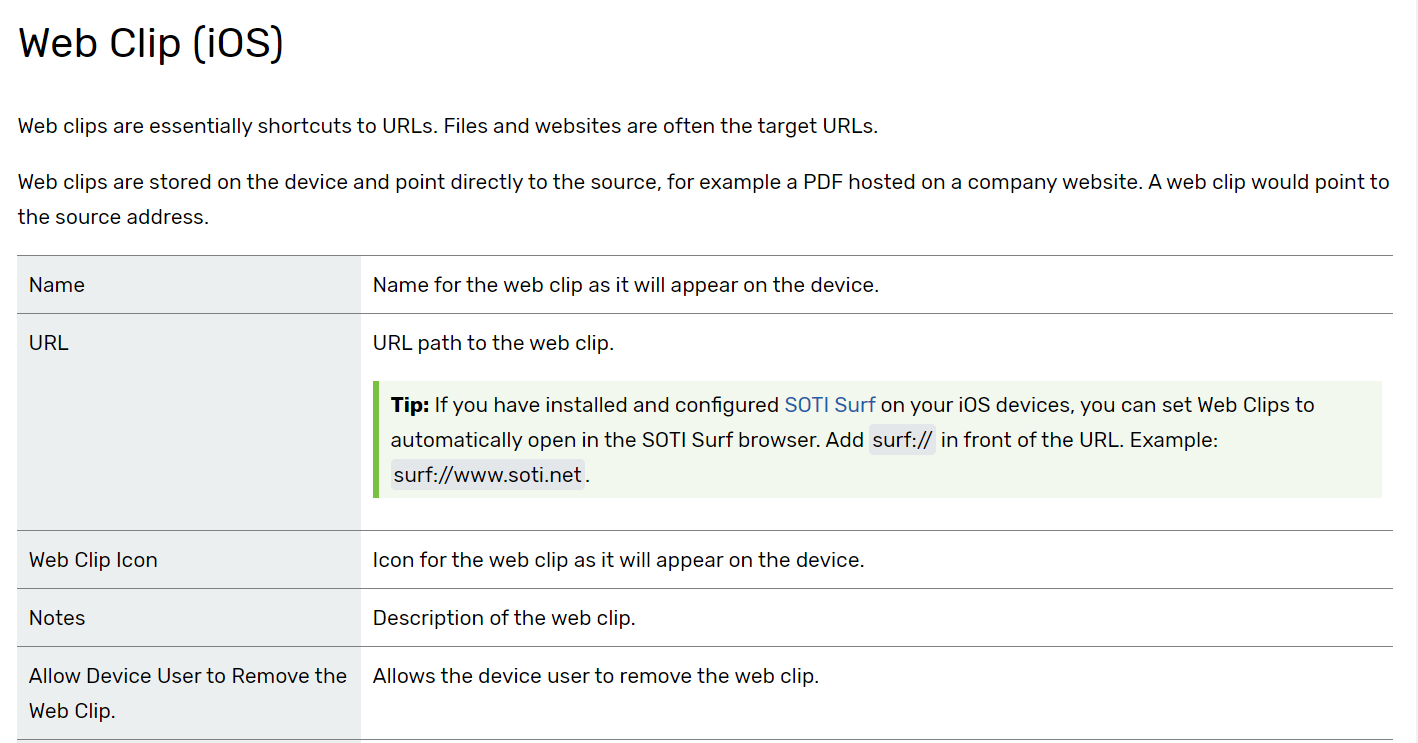Click the "Name for the web clip" description
Screen dimensions: 1418x743
click(625, 285)
